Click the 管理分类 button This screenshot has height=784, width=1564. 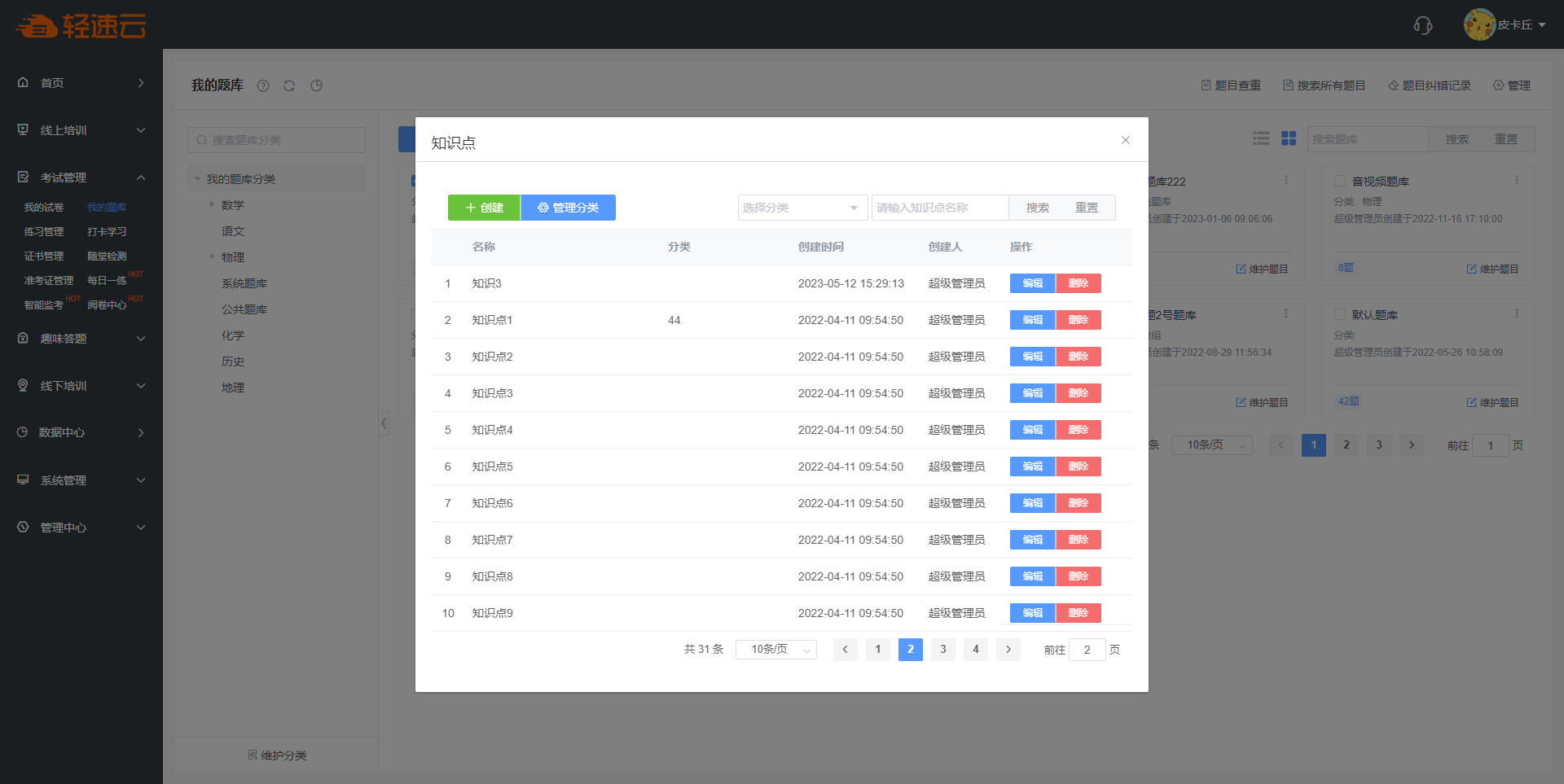568,208
